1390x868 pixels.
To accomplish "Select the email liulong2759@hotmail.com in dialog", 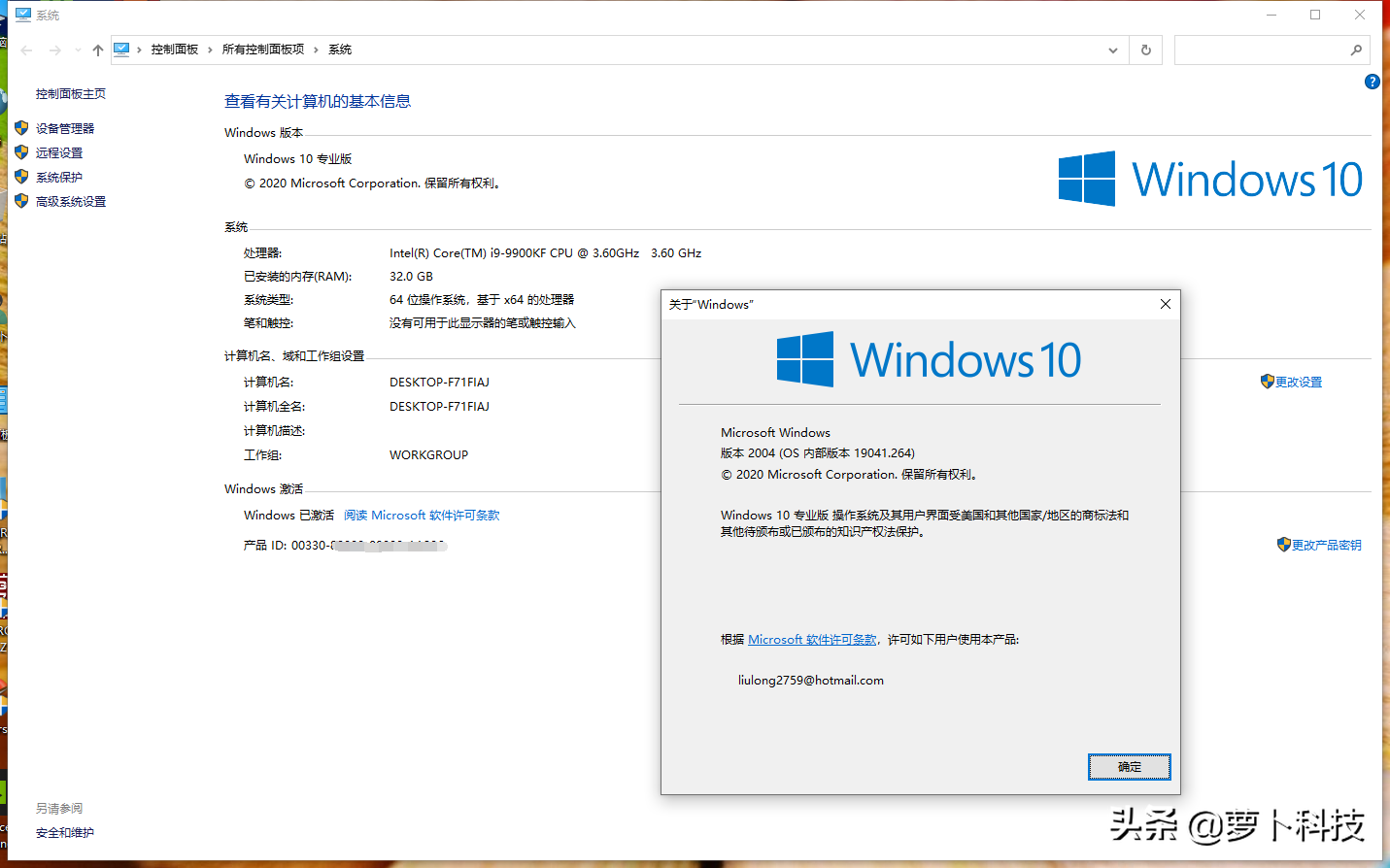I will pos(811,681).
